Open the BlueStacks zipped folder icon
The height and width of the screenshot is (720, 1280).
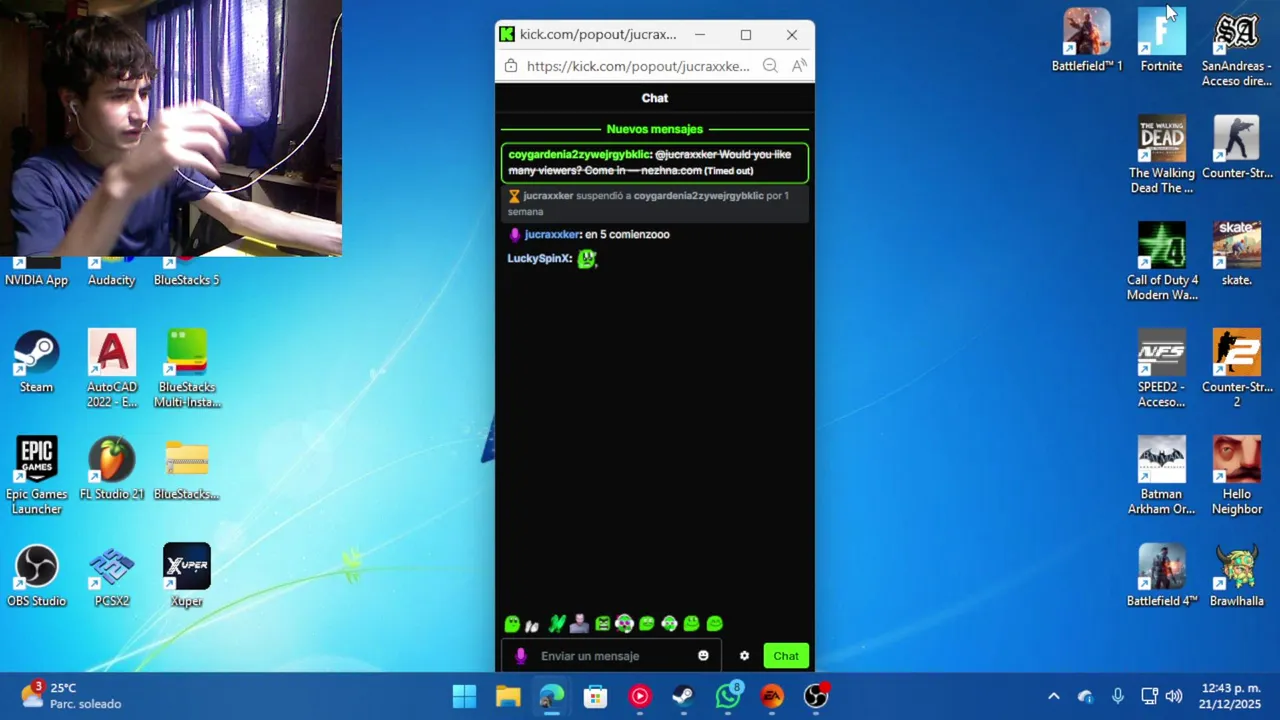(x=187, y=469)
